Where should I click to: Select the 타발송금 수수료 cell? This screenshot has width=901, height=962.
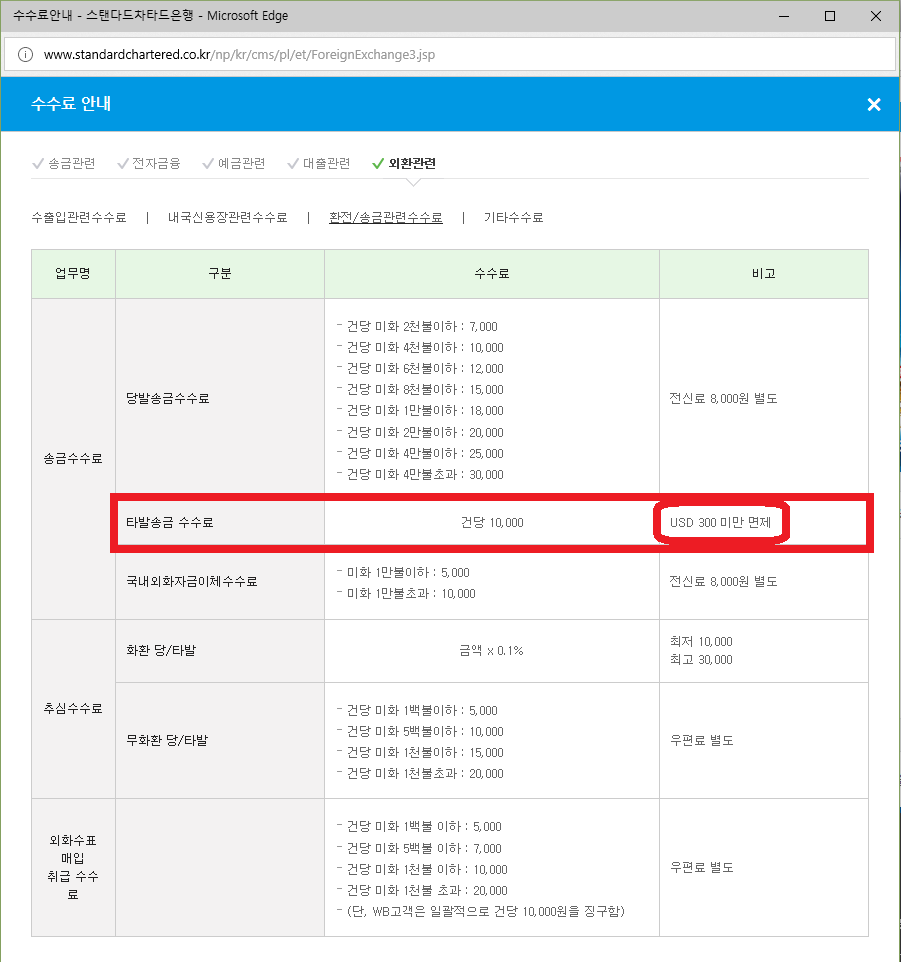220,523
